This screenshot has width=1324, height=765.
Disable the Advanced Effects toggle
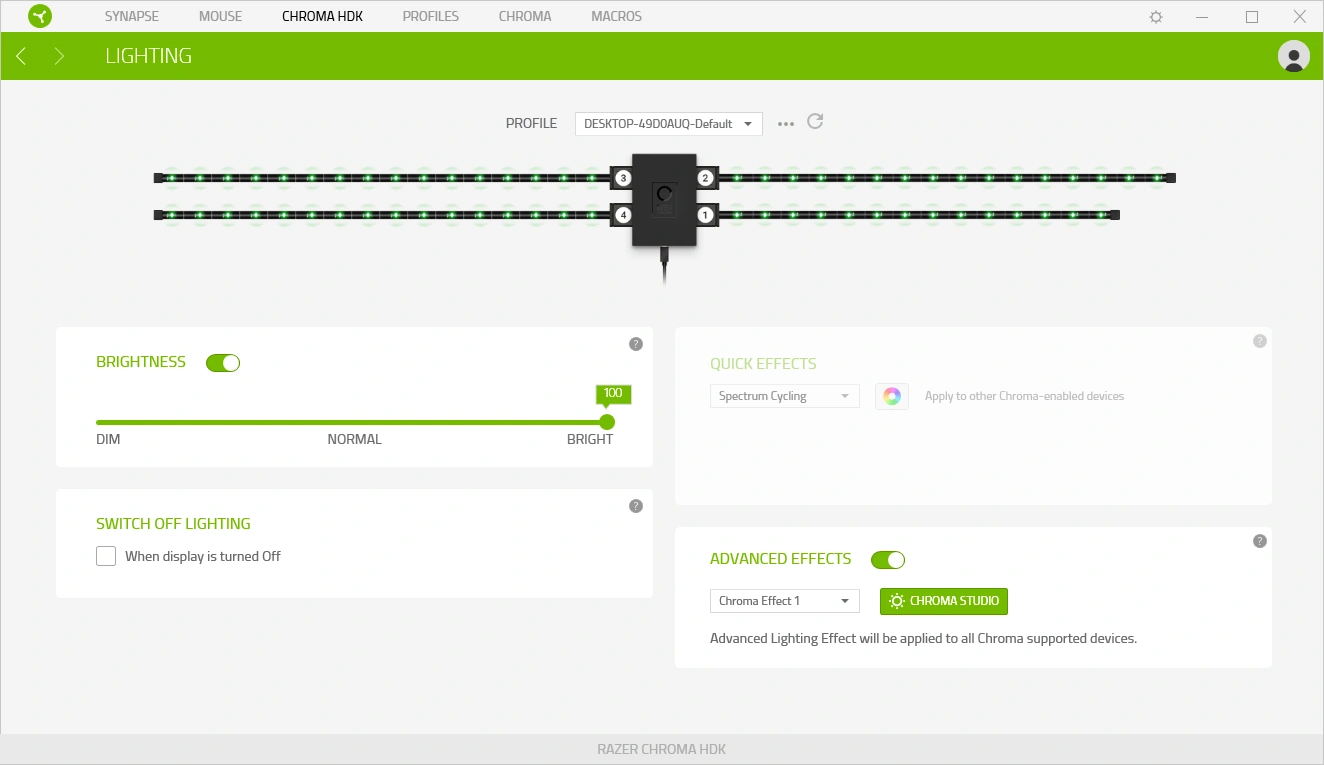point(888,560)
